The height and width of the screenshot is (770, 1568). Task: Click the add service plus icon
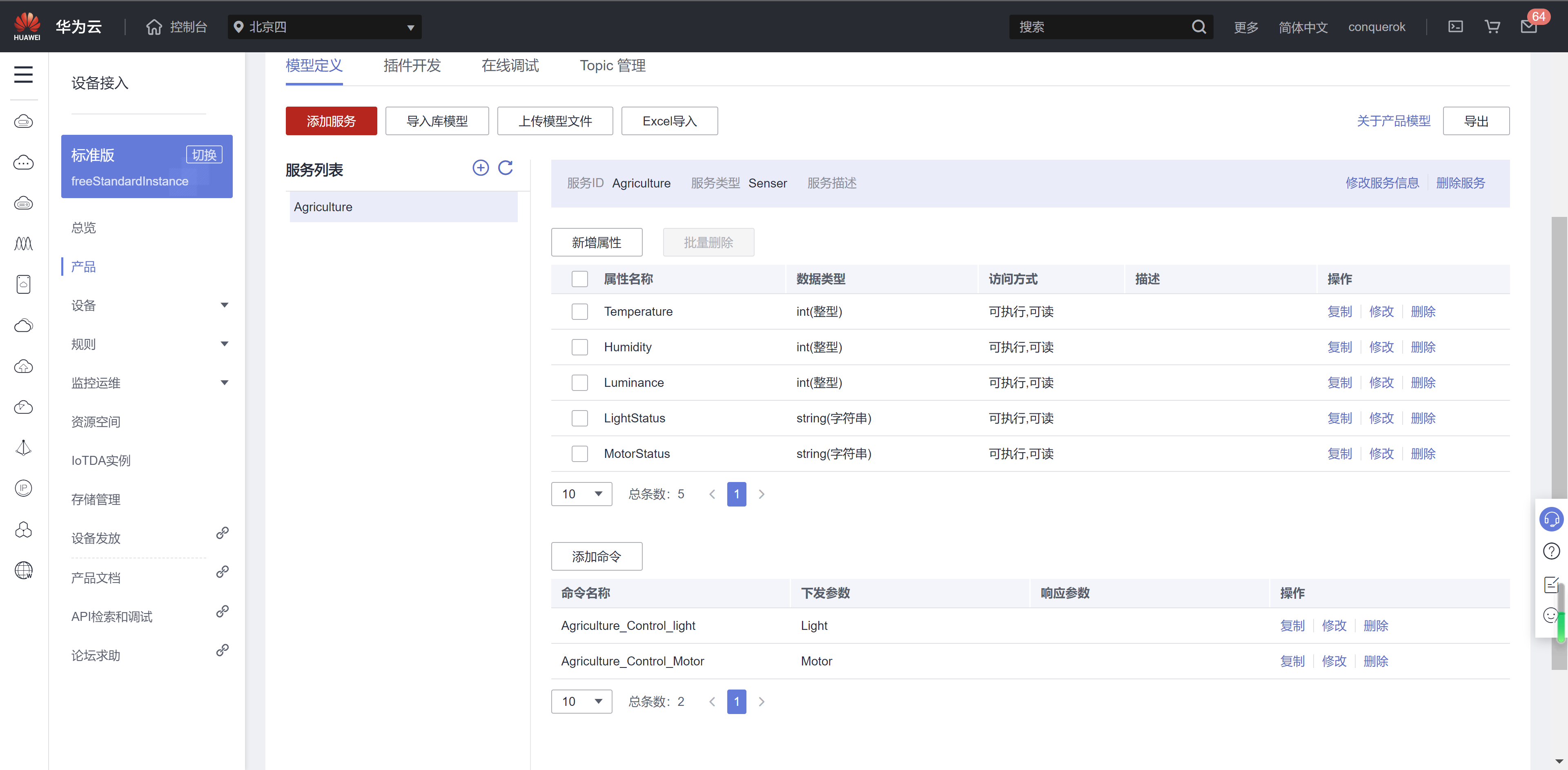click(x=480, y=168)
